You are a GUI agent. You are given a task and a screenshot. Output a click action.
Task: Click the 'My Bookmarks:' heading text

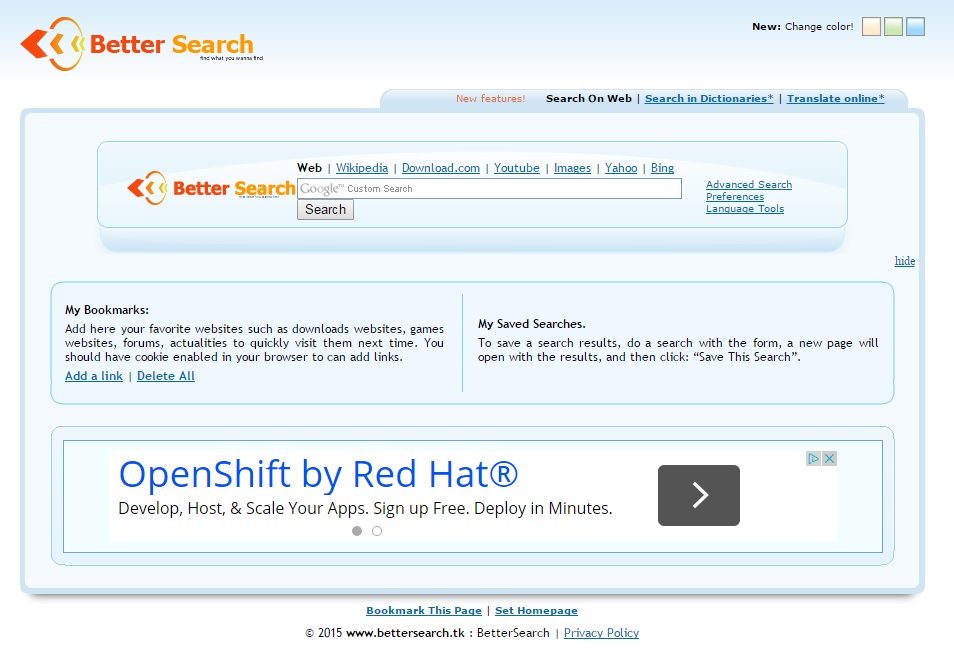tap(106, 310)
